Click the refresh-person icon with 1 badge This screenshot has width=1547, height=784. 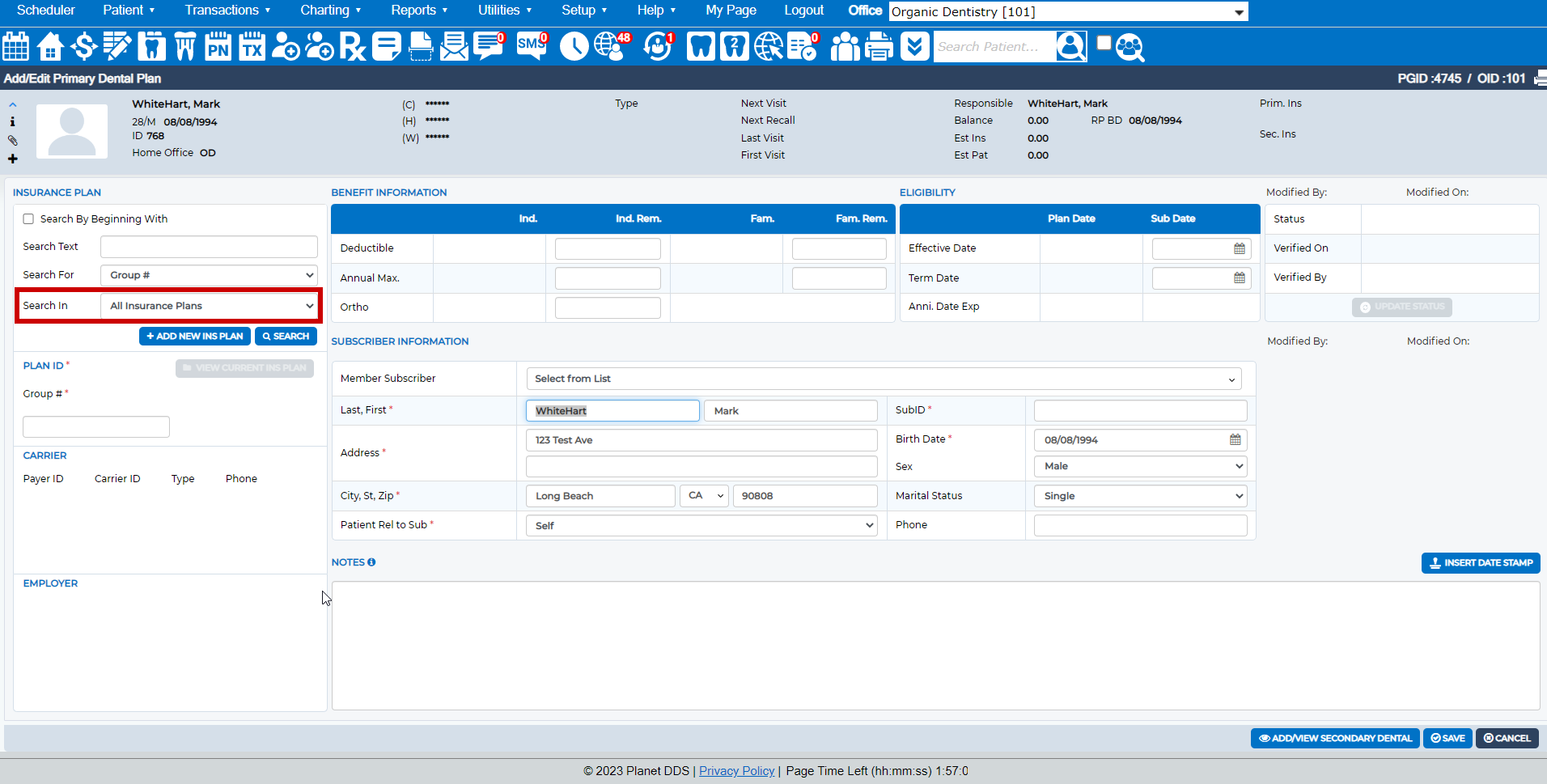pyautogui.click(x=659, y=46)
